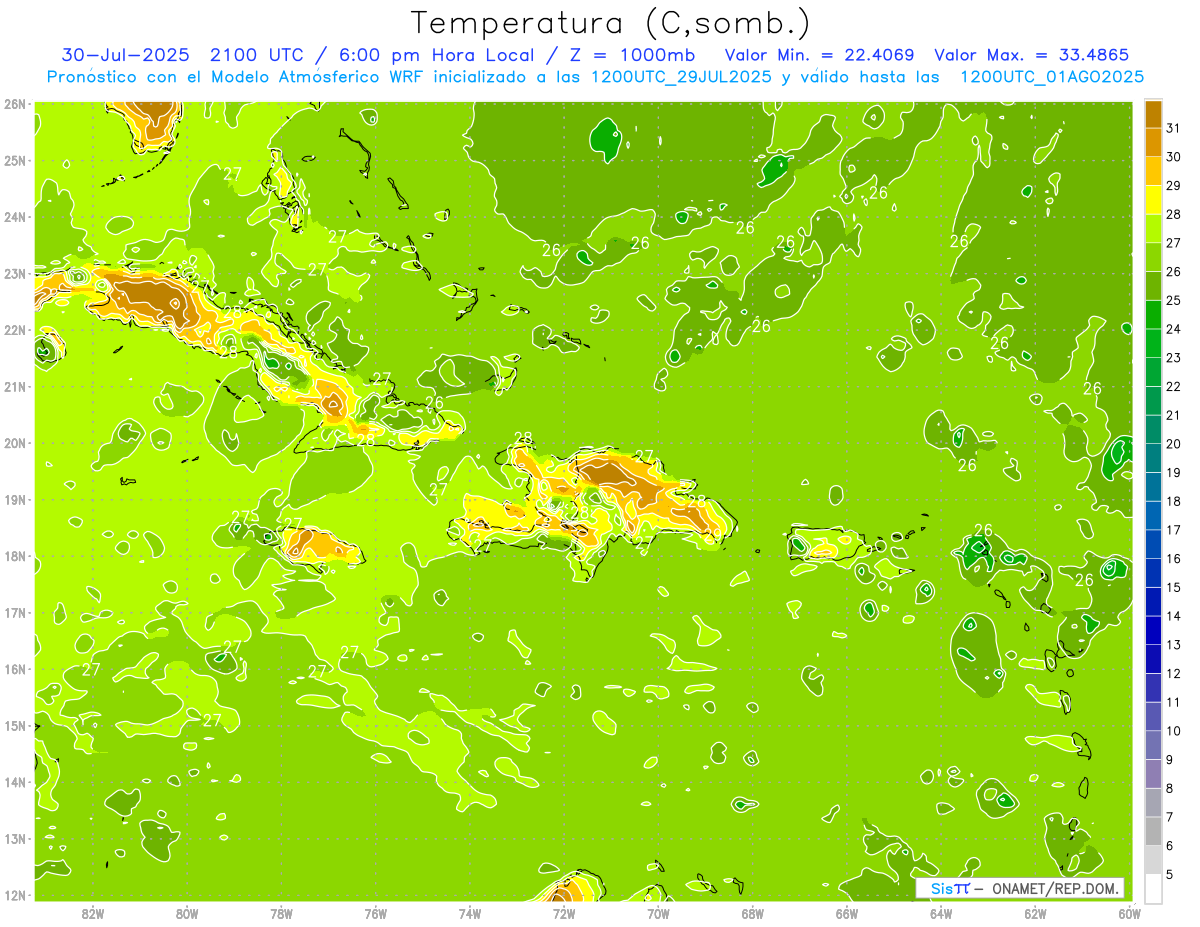Click the 80W longitude label
Viewport: 1200px width, 927px height.
[x=187, y=913]
